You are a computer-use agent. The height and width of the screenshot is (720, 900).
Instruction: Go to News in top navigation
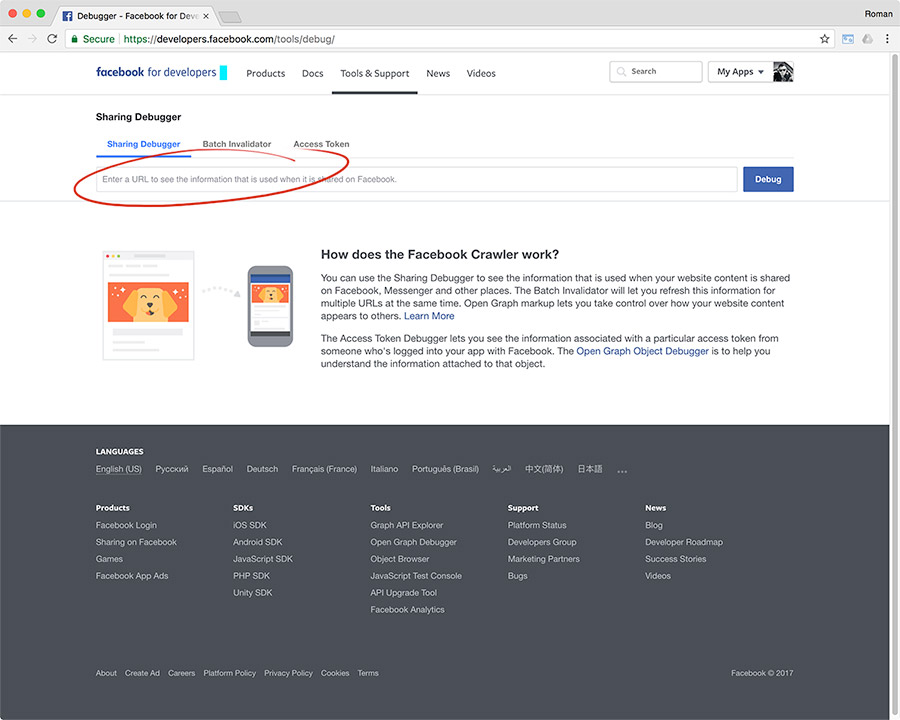pyautogui.click(x=438, y=73)
